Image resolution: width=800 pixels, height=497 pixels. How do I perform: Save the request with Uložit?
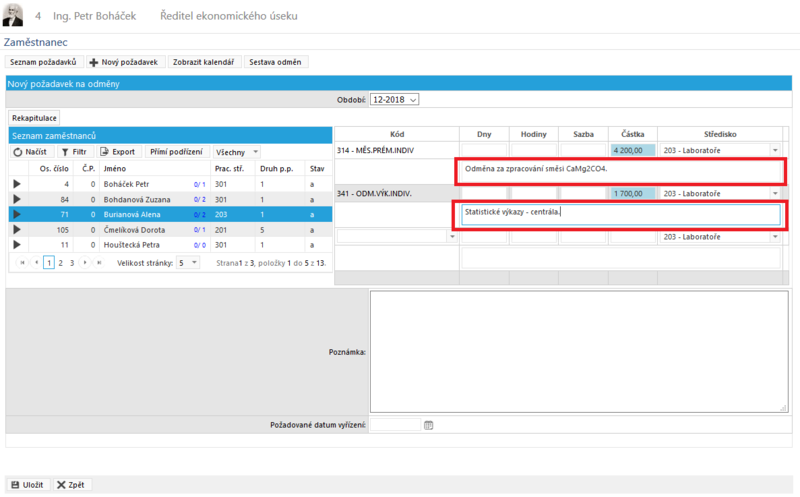click(x=28, y=485)
